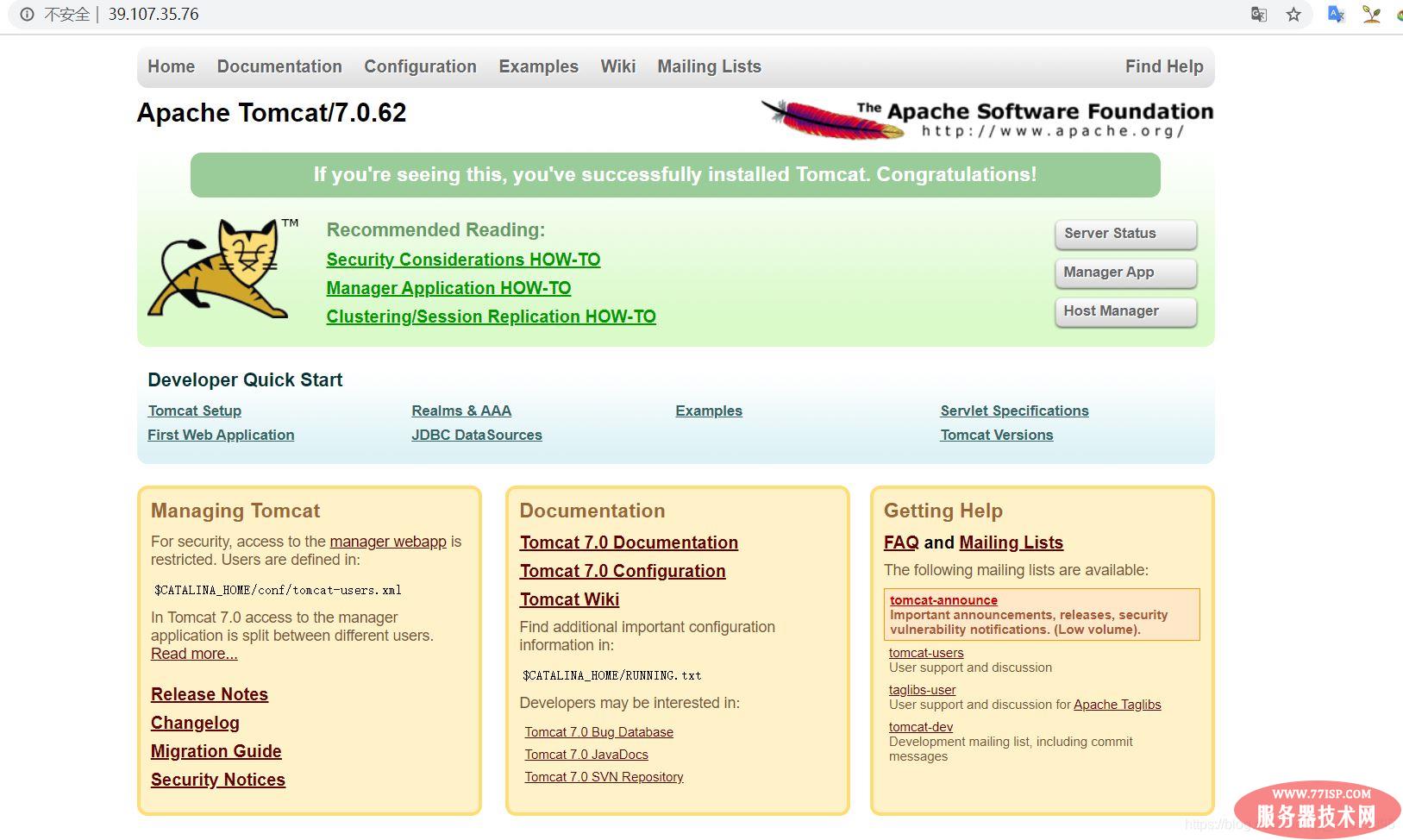1403x840 pixels.
Task: Open tomcat-announce mailing list link
Action: (943, 600)
